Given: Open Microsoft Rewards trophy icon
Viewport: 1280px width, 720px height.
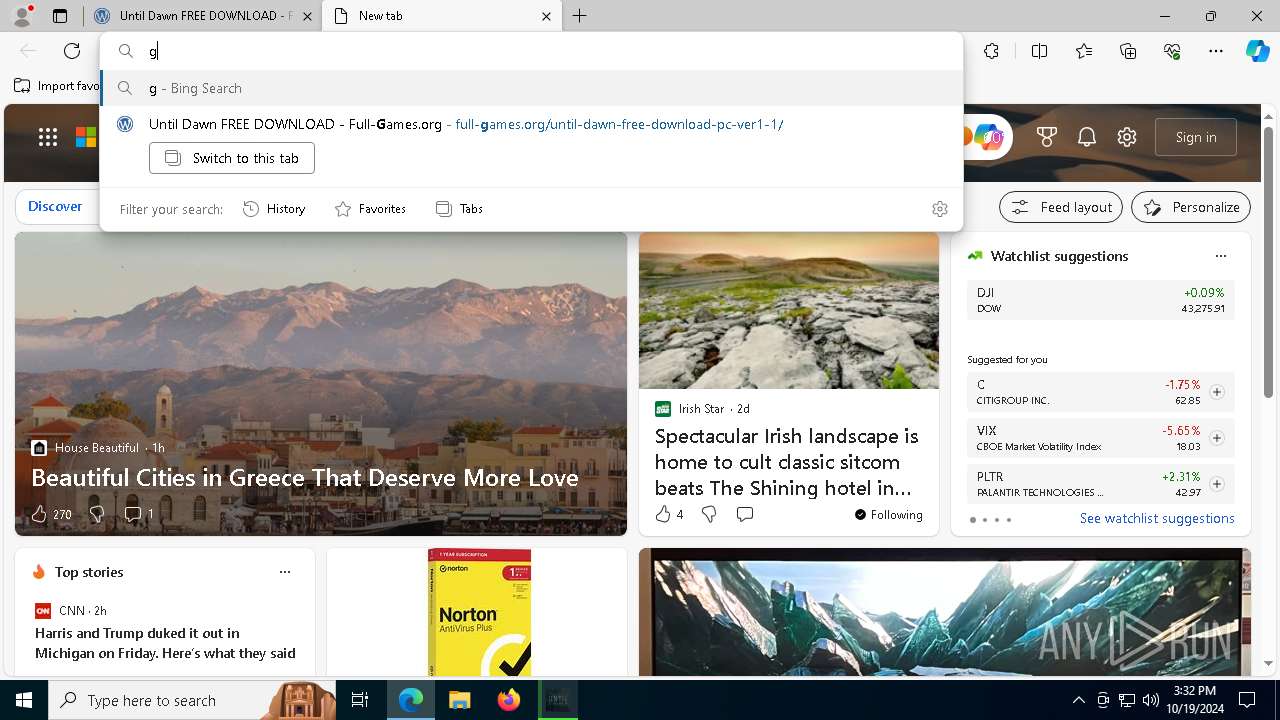Looking at the screenshot, I should (1047, 137).
